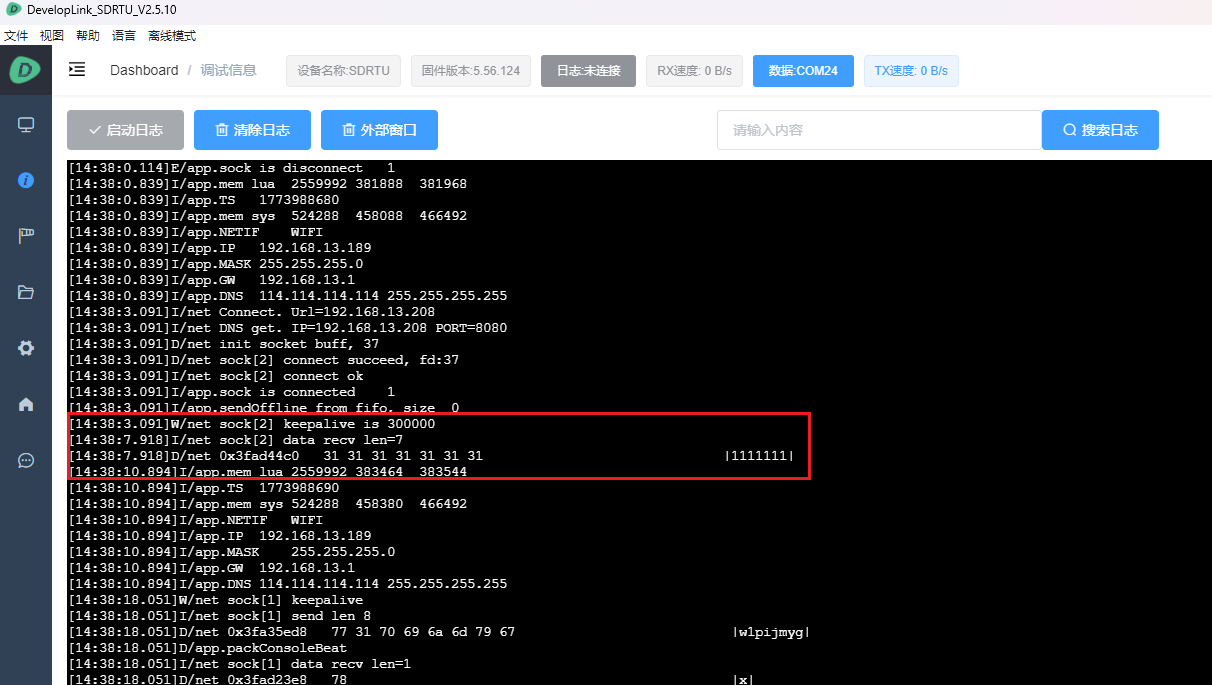Click the 清除日志 button
This screenshot has height=685, width=1212.
252,130
